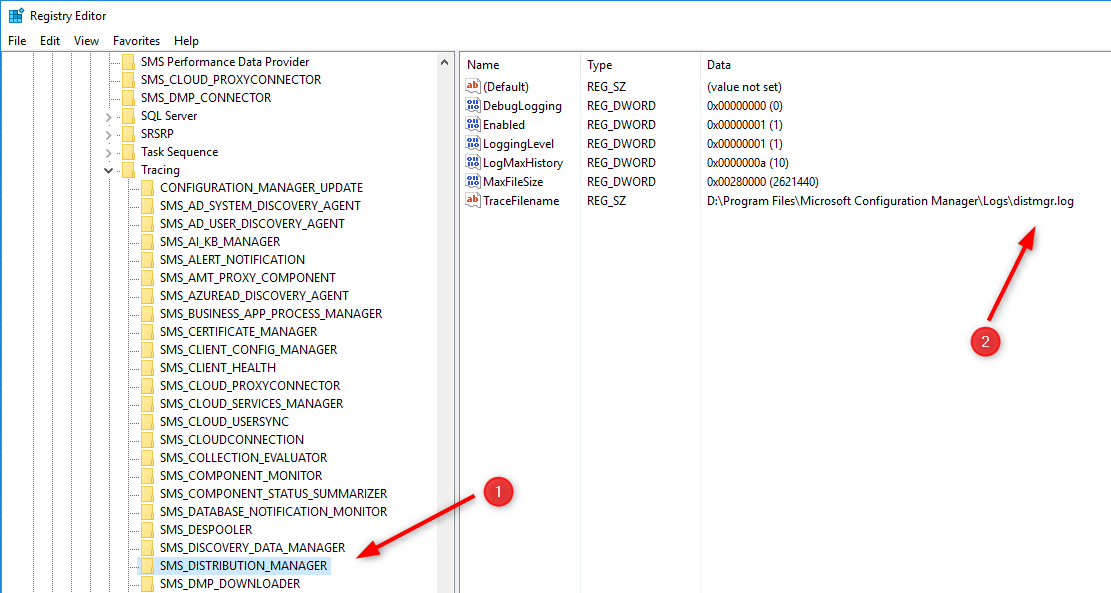Select the SMS_BUSINESS_APP_PROCESS_MANAGER folder icon
Screen dimensions: 1111x593
(147, 314)
